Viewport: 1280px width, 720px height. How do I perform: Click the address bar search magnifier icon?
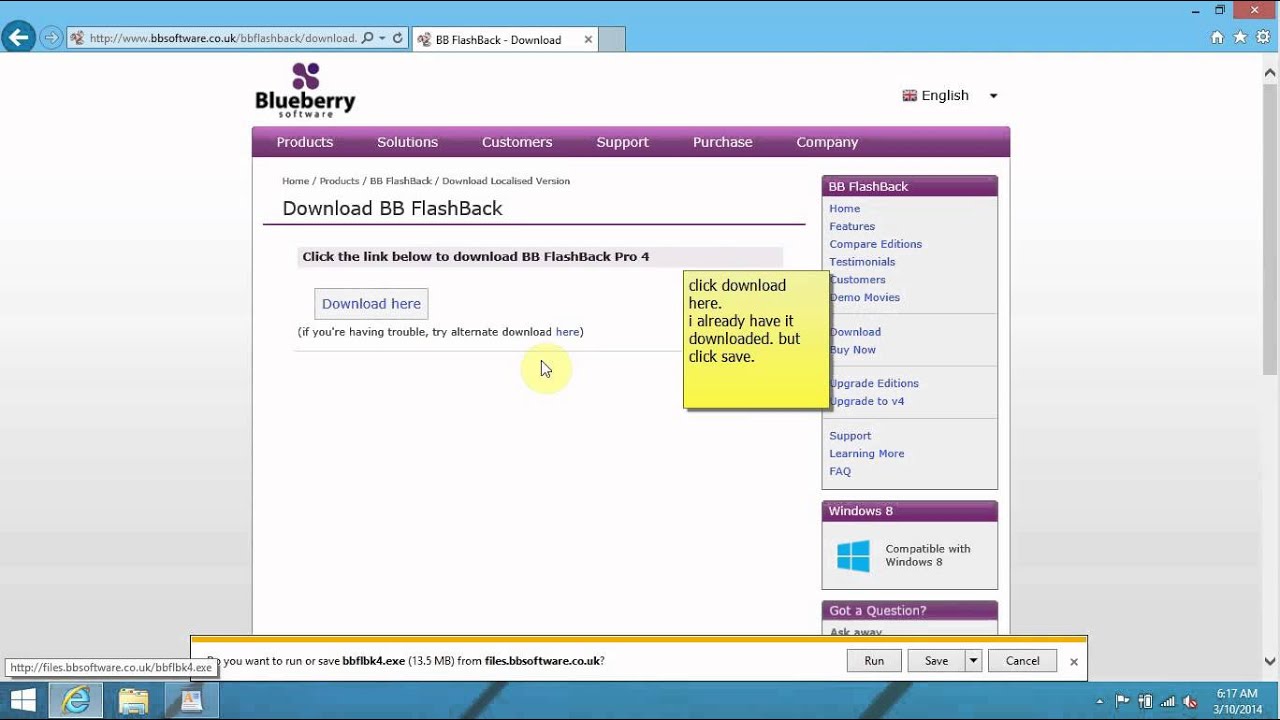point(367,38)
